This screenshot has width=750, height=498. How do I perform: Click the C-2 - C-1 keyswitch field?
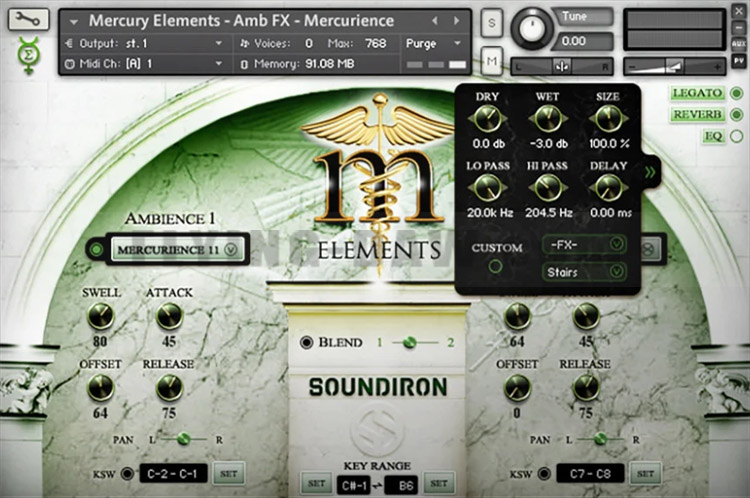click(x=173, y=474)
